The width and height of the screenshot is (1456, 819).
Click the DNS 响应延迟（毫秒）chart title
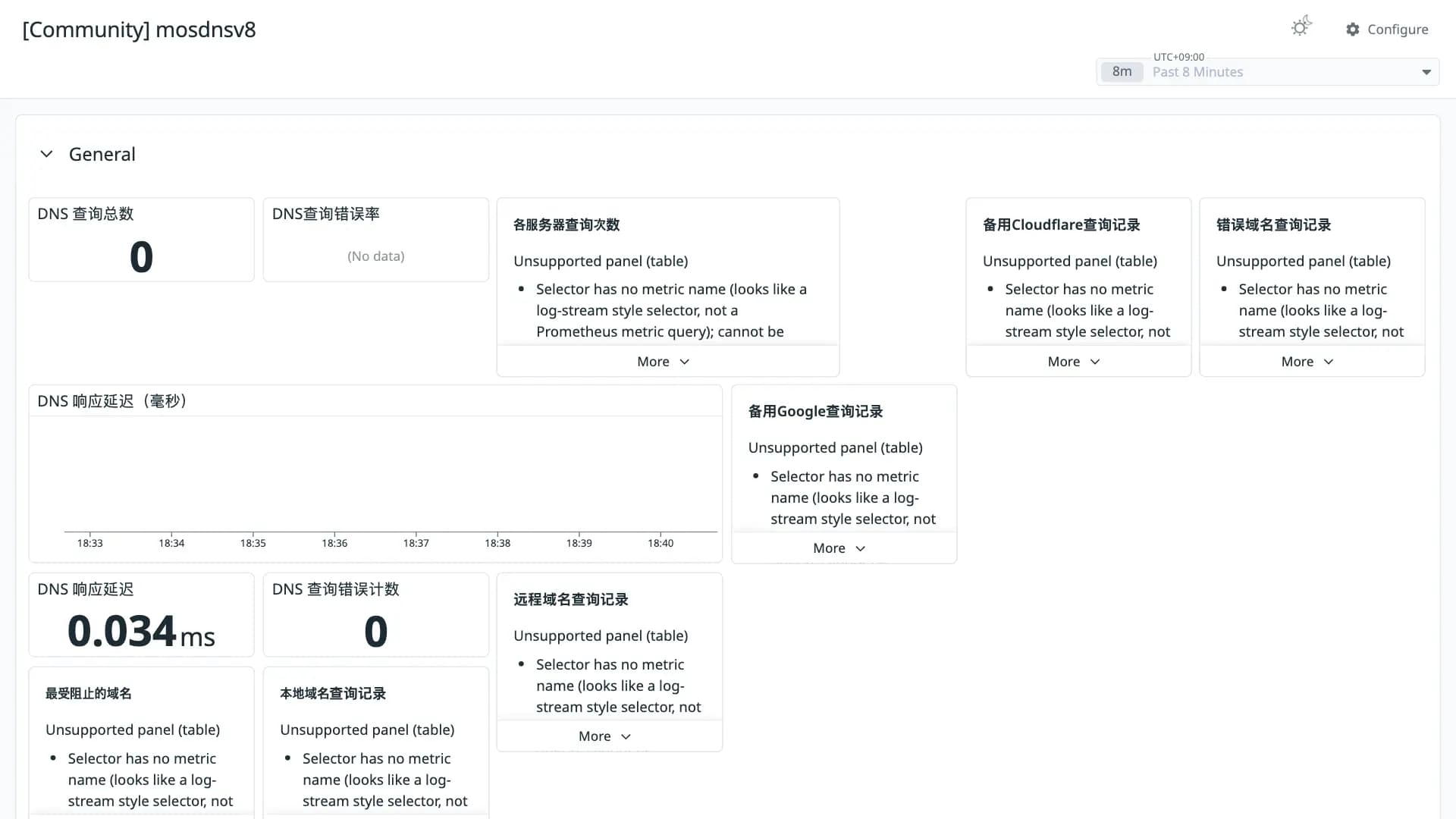pyautogui.click(x=112, y=401)
